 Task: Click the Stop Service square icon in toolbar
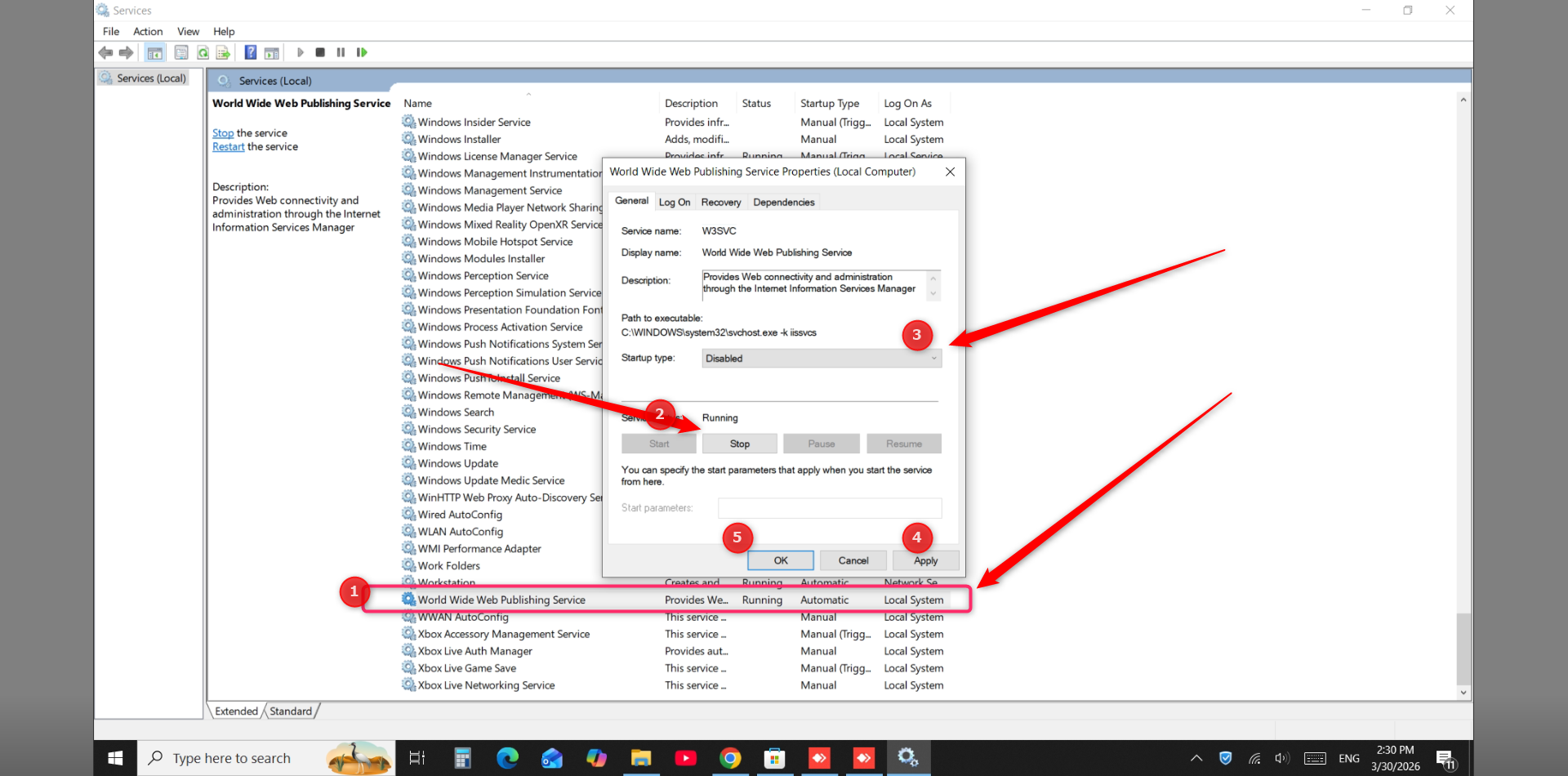pyautogui.click(x=320, y=53)
